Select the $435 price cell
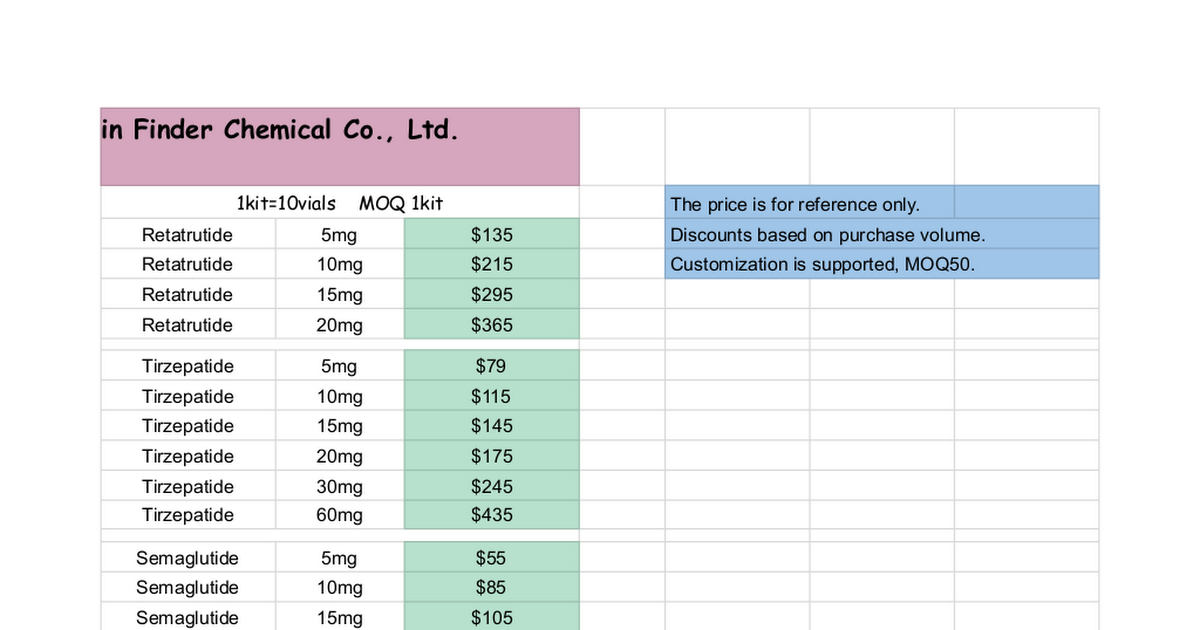1200x630 pixels. [492, 515]
